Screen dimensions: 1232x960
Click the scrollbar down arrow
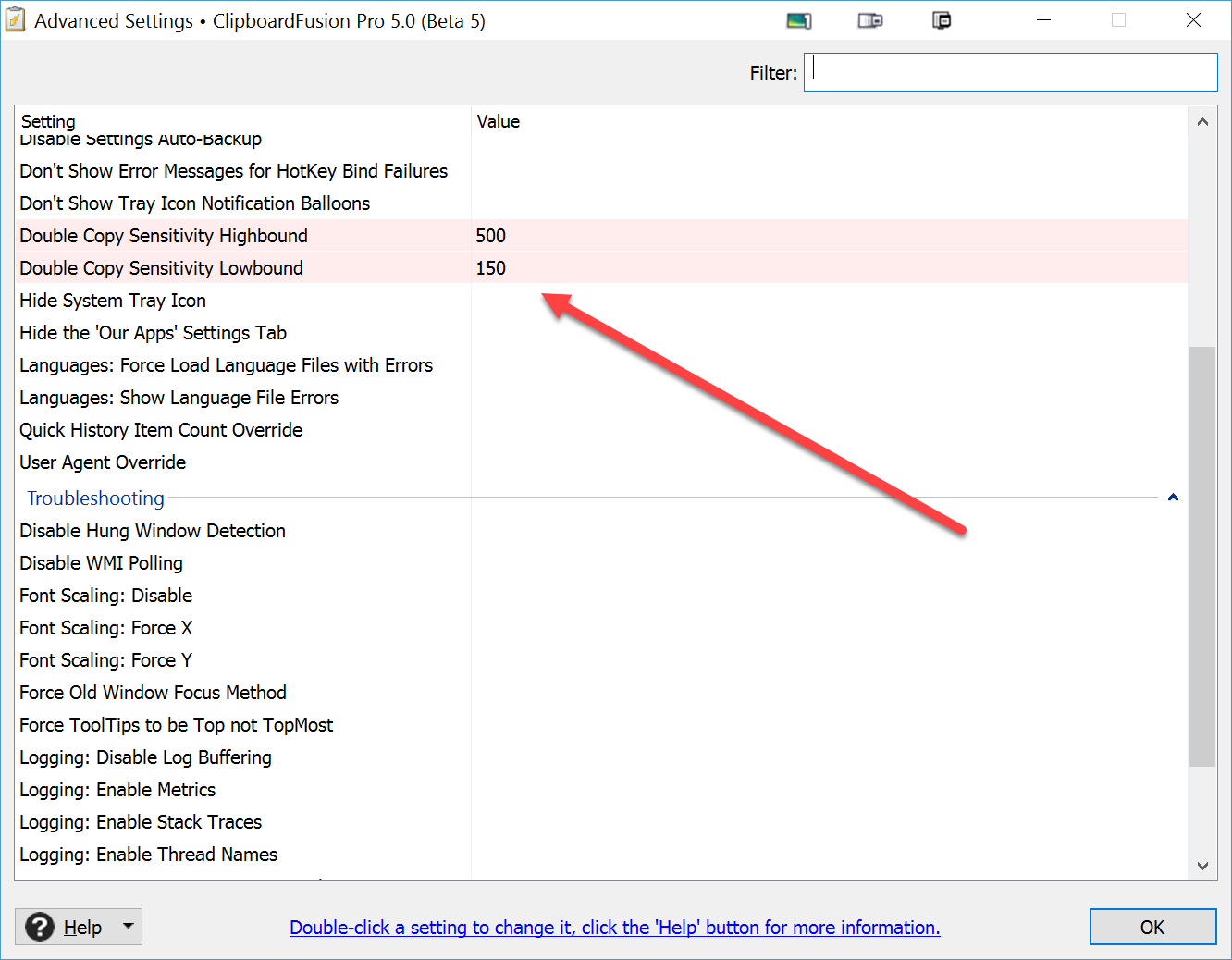pyautogui.click(x=1202, y=866)
